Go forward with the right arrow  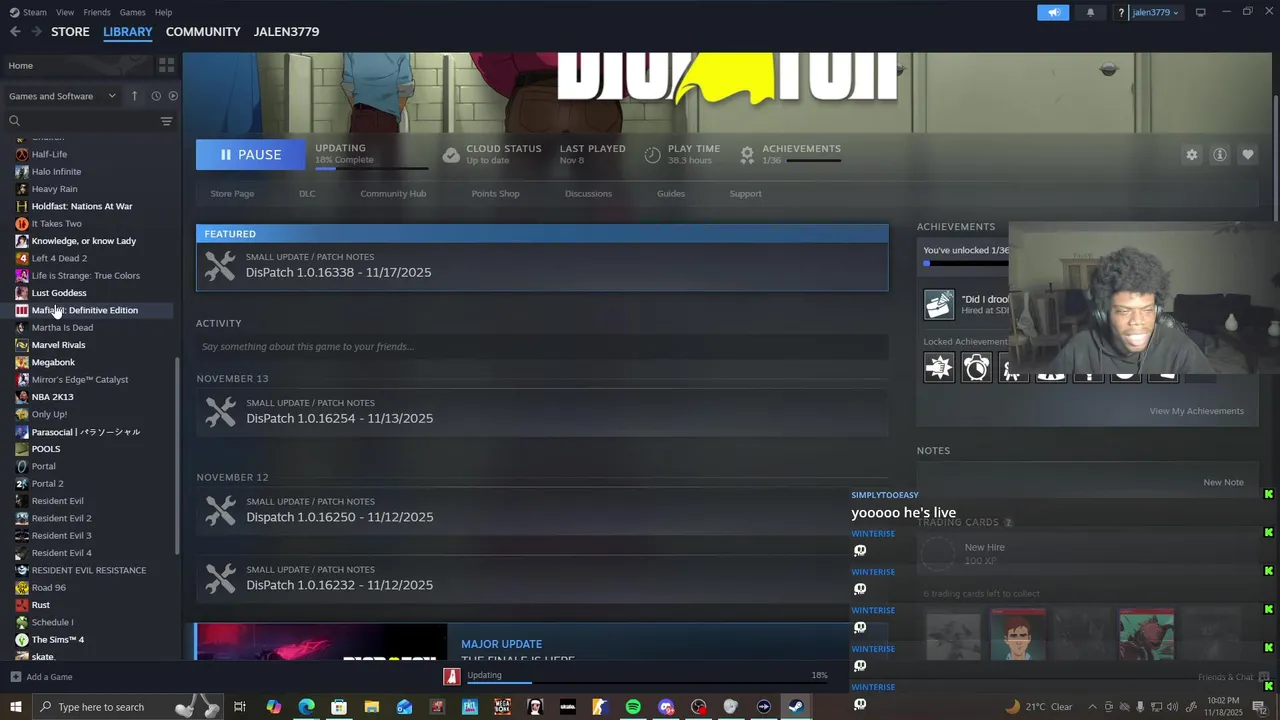tap(36, 32)
